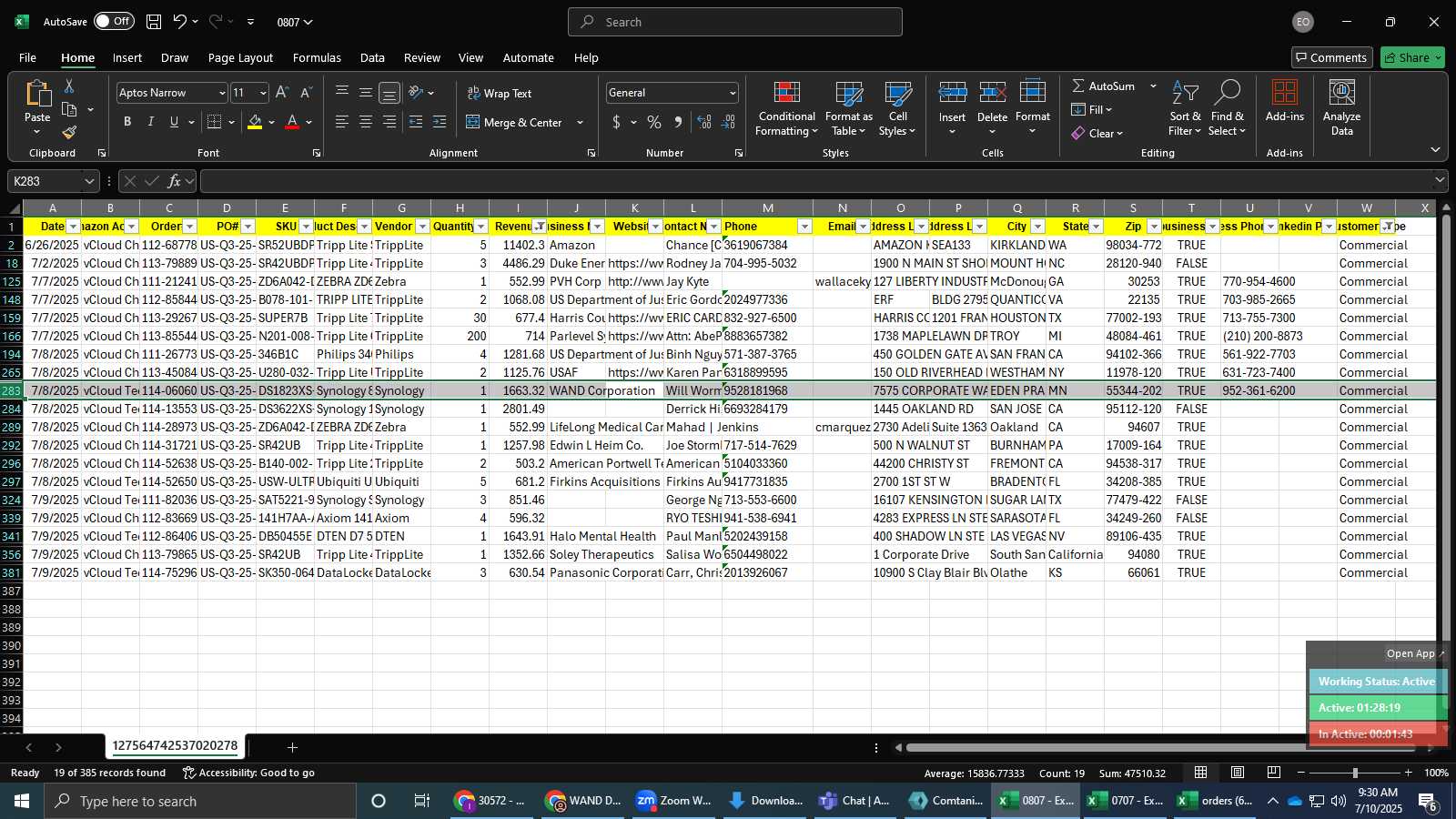Open Find & Select menu

click(1228, 108)
